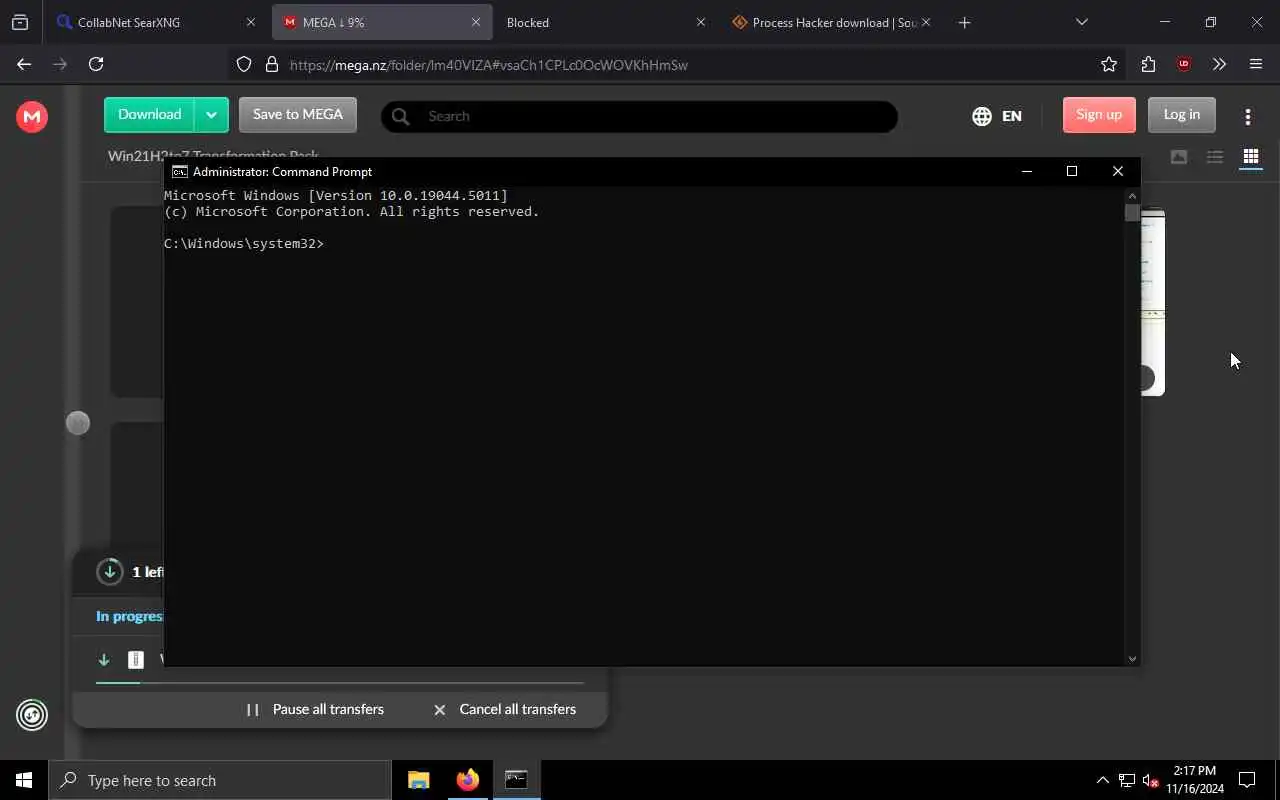
Task: Maximize the Command Prompt window
Action: [1072, 171]
